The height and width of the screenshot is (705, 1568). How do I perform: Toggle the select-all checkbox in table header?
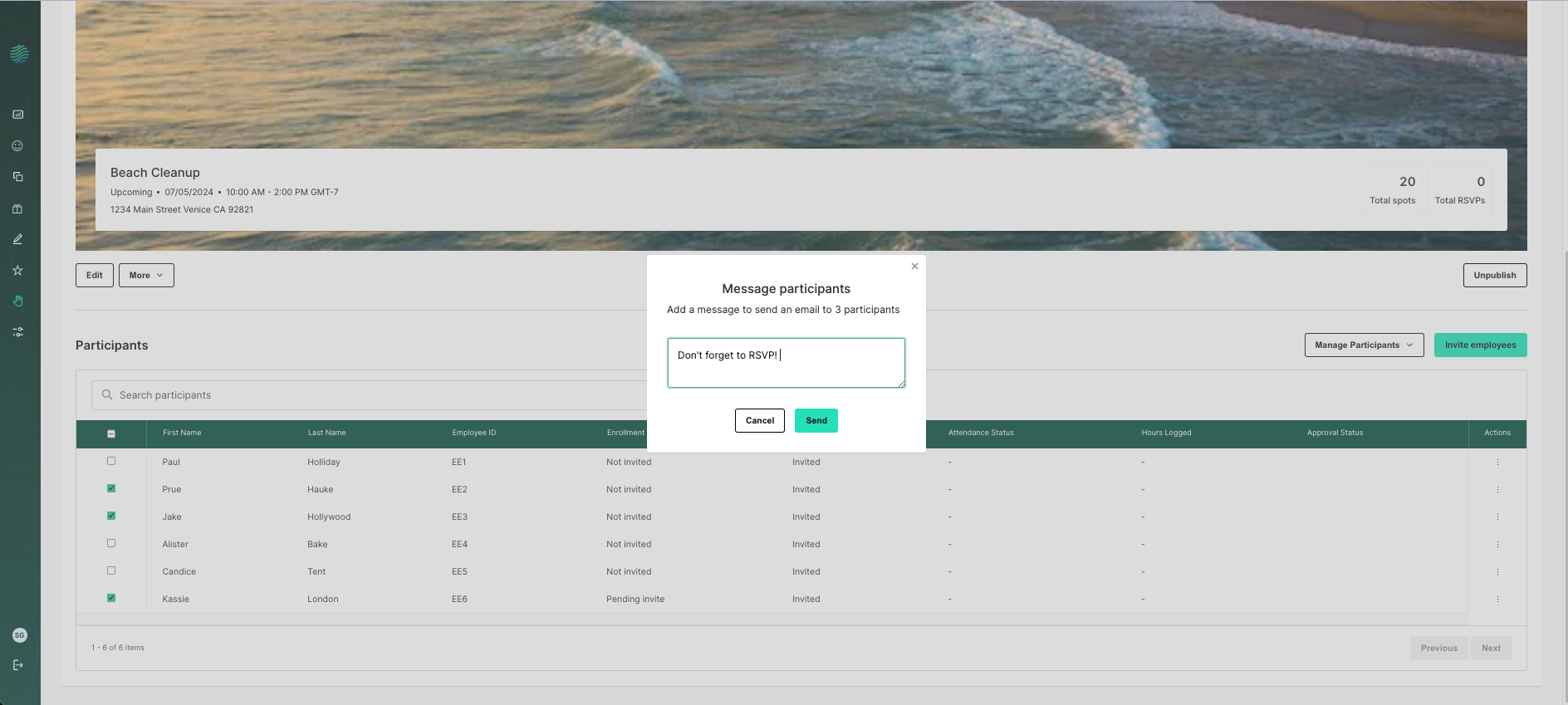(111, 433)
